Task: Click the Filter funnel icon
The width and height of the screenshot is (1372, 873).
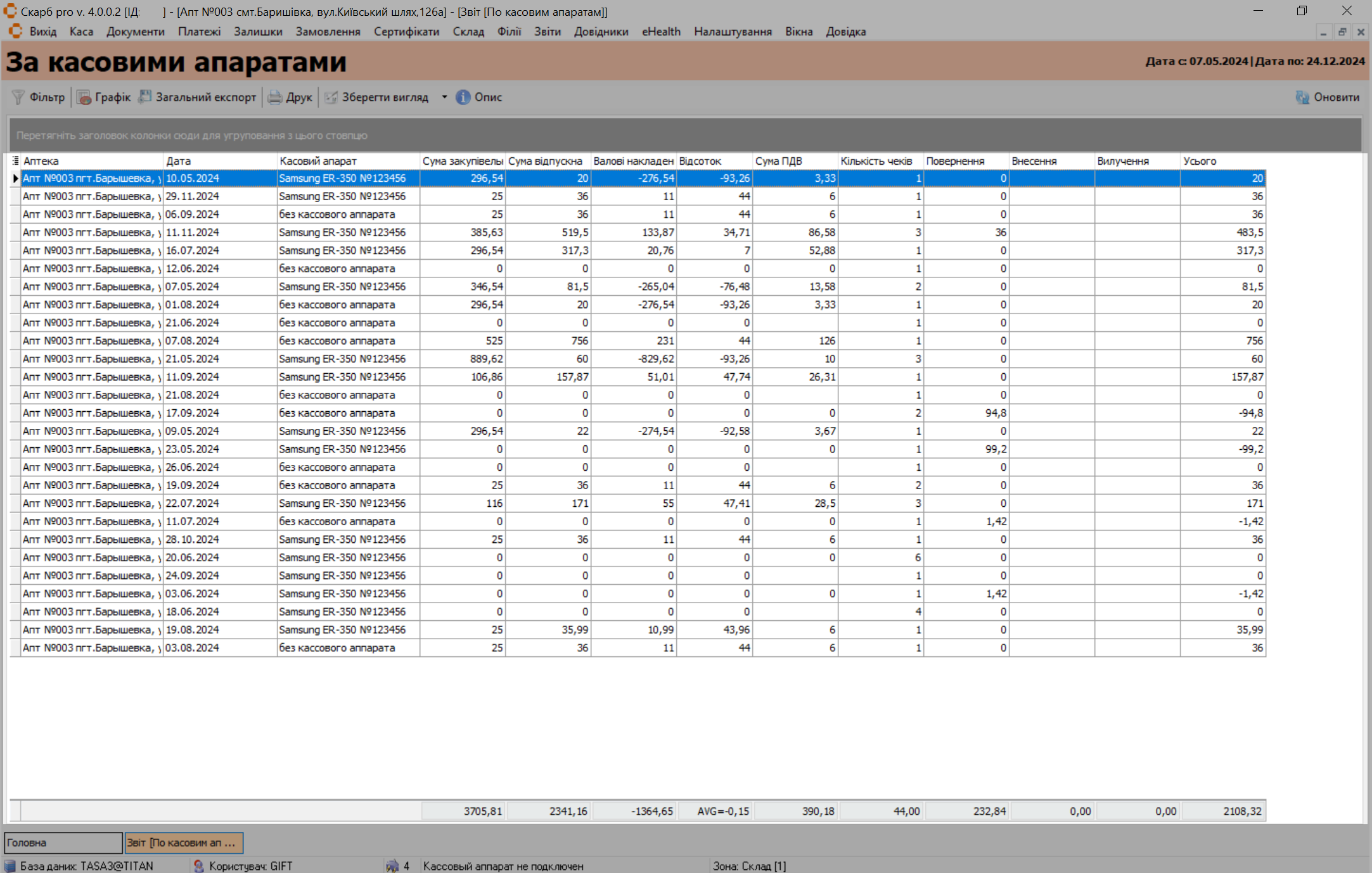Action: tap(18, 97)
